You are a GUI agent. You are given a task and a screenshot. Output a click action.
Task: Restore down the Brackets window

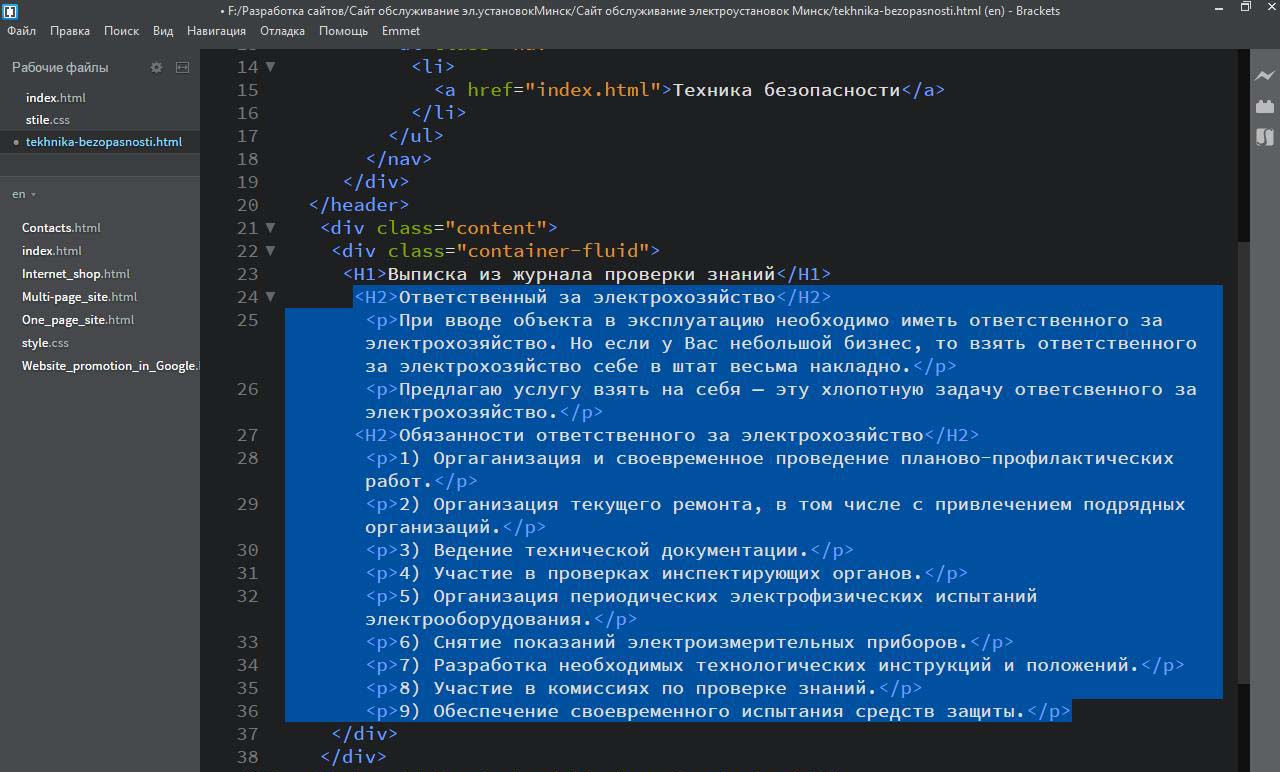[x=1245, y=8]
